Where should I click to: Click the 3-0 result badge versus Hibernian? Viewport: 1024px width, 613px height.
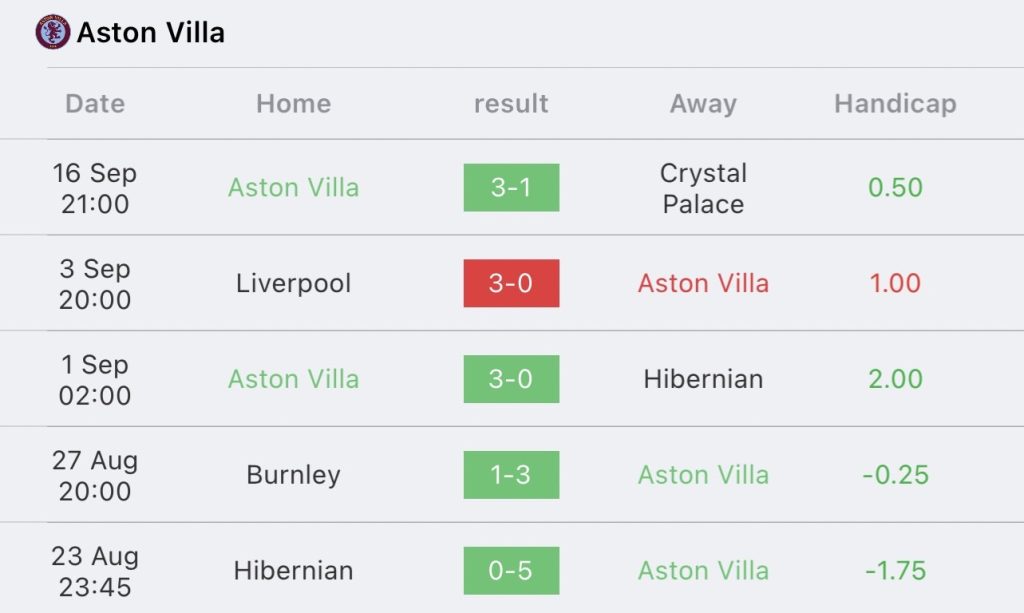511,379
